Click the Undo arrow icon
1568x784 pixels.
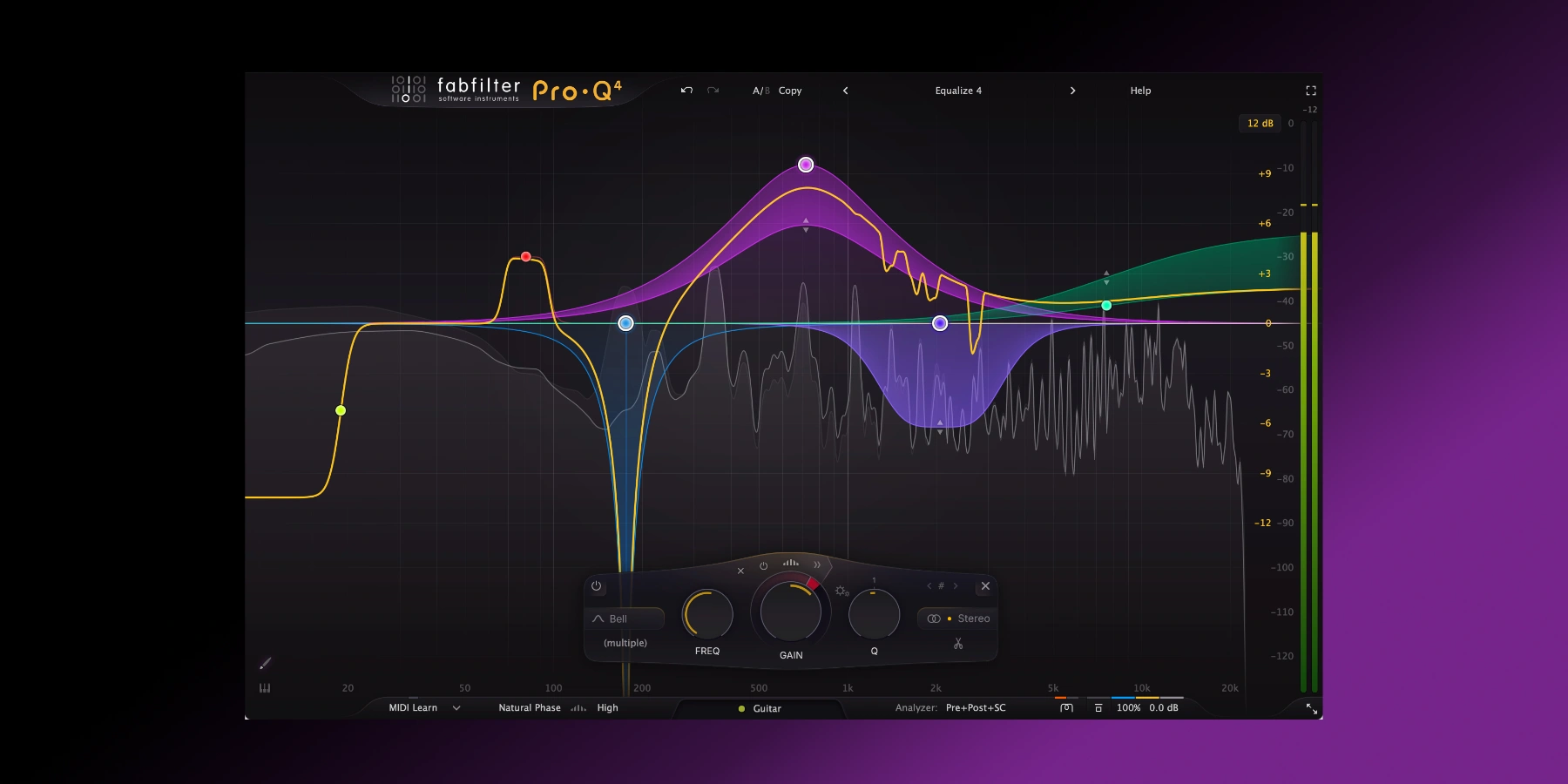click(686, 91)
